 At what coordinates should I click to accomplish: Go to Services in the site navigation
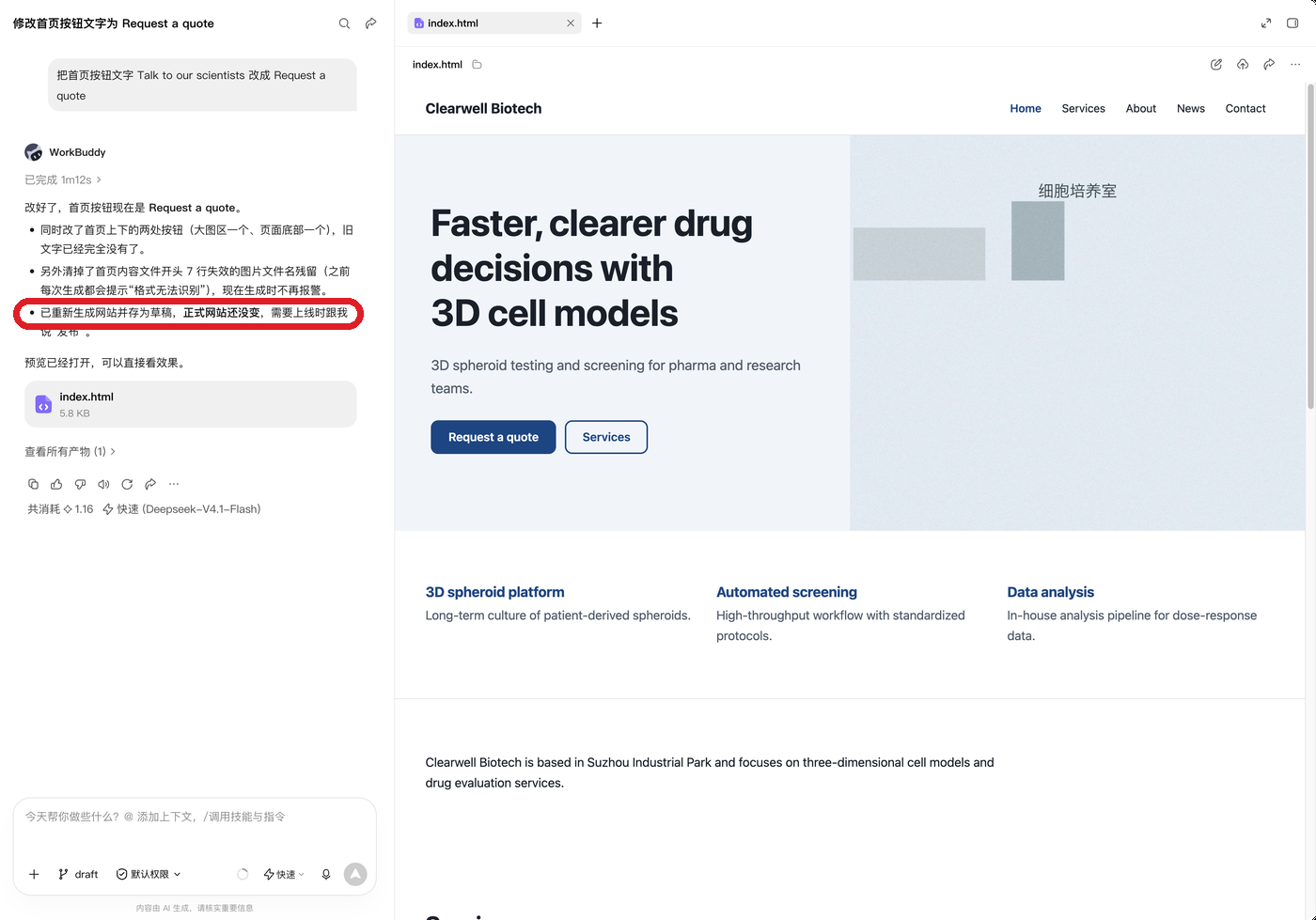coord(1083,109)
